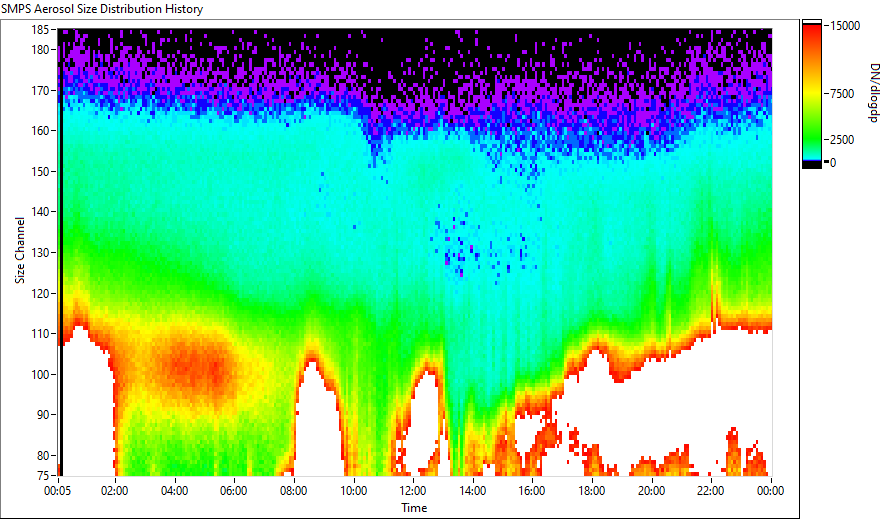Click the Size Channel axis label
884x519 pixels.
[20, 250]
